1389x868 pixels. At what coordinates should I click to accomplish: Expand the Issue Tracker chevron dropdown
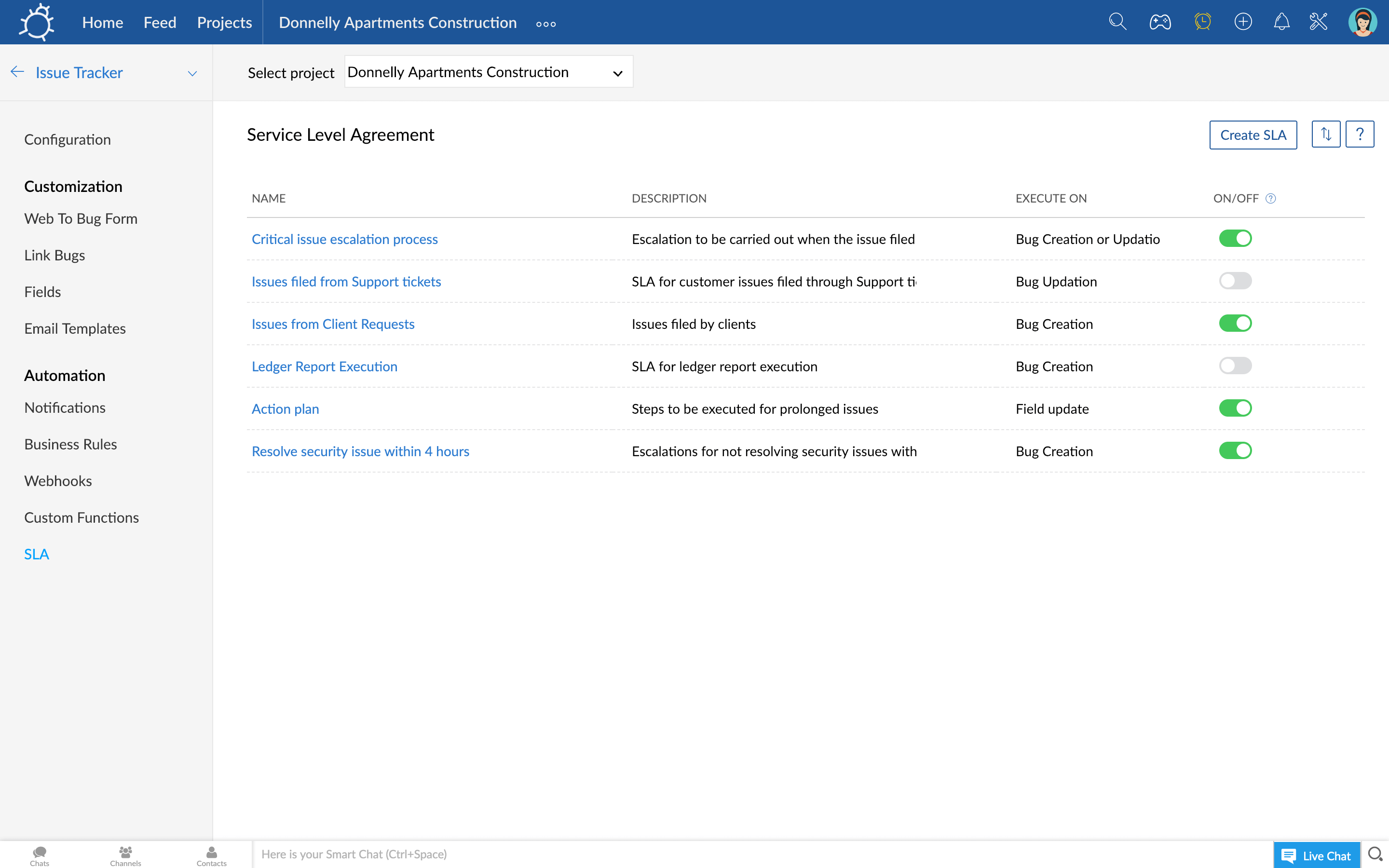pos(192,73)
